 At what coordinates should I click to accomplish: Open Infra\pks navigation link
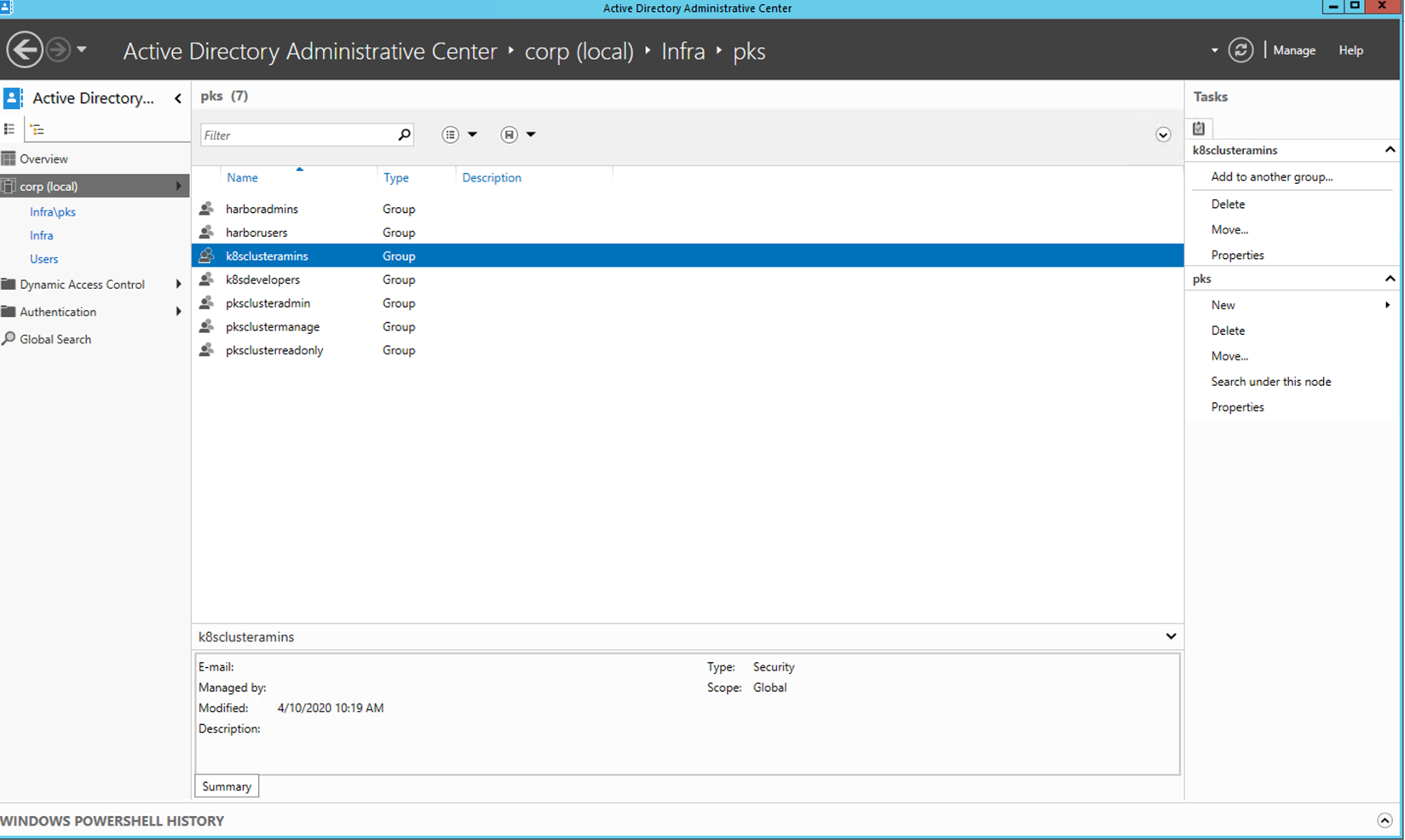(53, 212)
